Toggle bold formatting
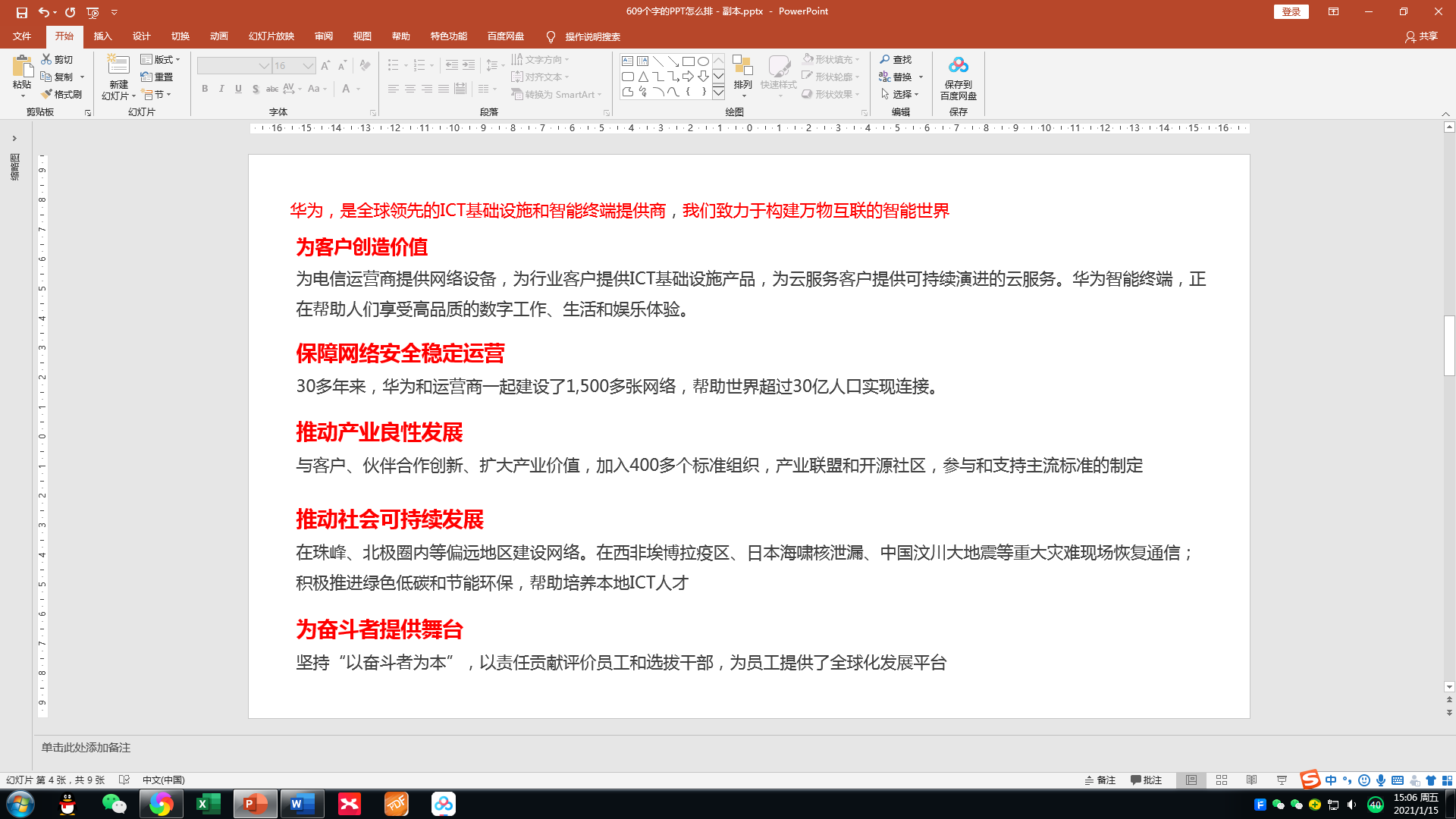This screenshot has width=1456, height=819. [205, 89]
